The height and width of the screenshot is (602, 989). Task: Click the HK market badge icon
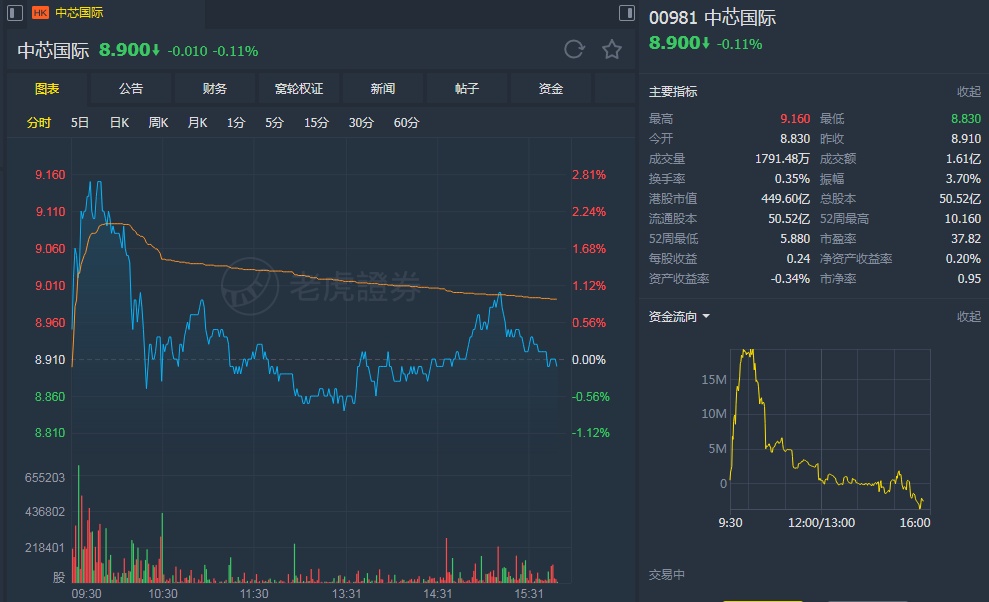tap(40, 13)
